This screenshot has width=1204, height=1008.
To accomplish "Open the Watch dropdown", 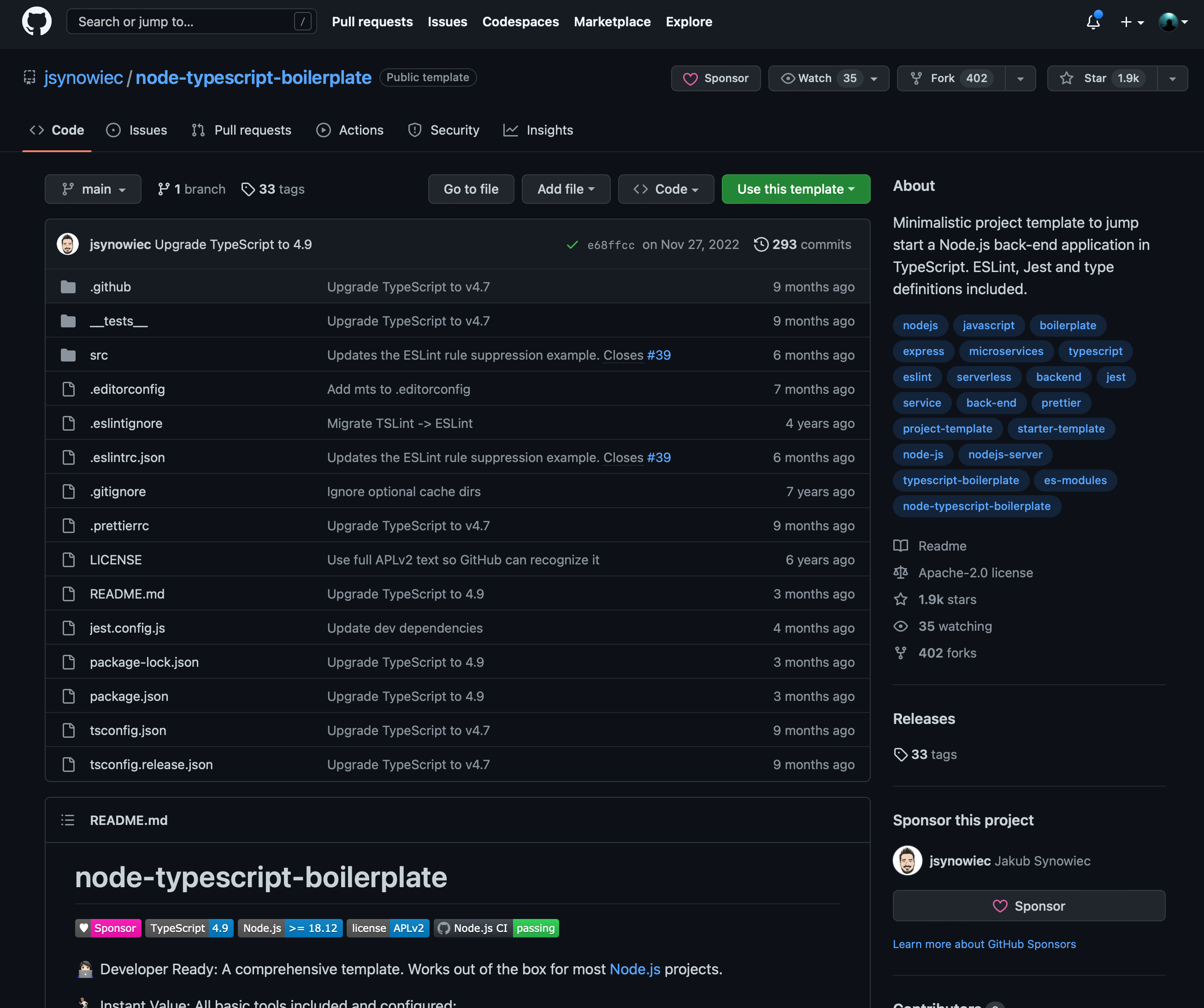I will point(828,78).
